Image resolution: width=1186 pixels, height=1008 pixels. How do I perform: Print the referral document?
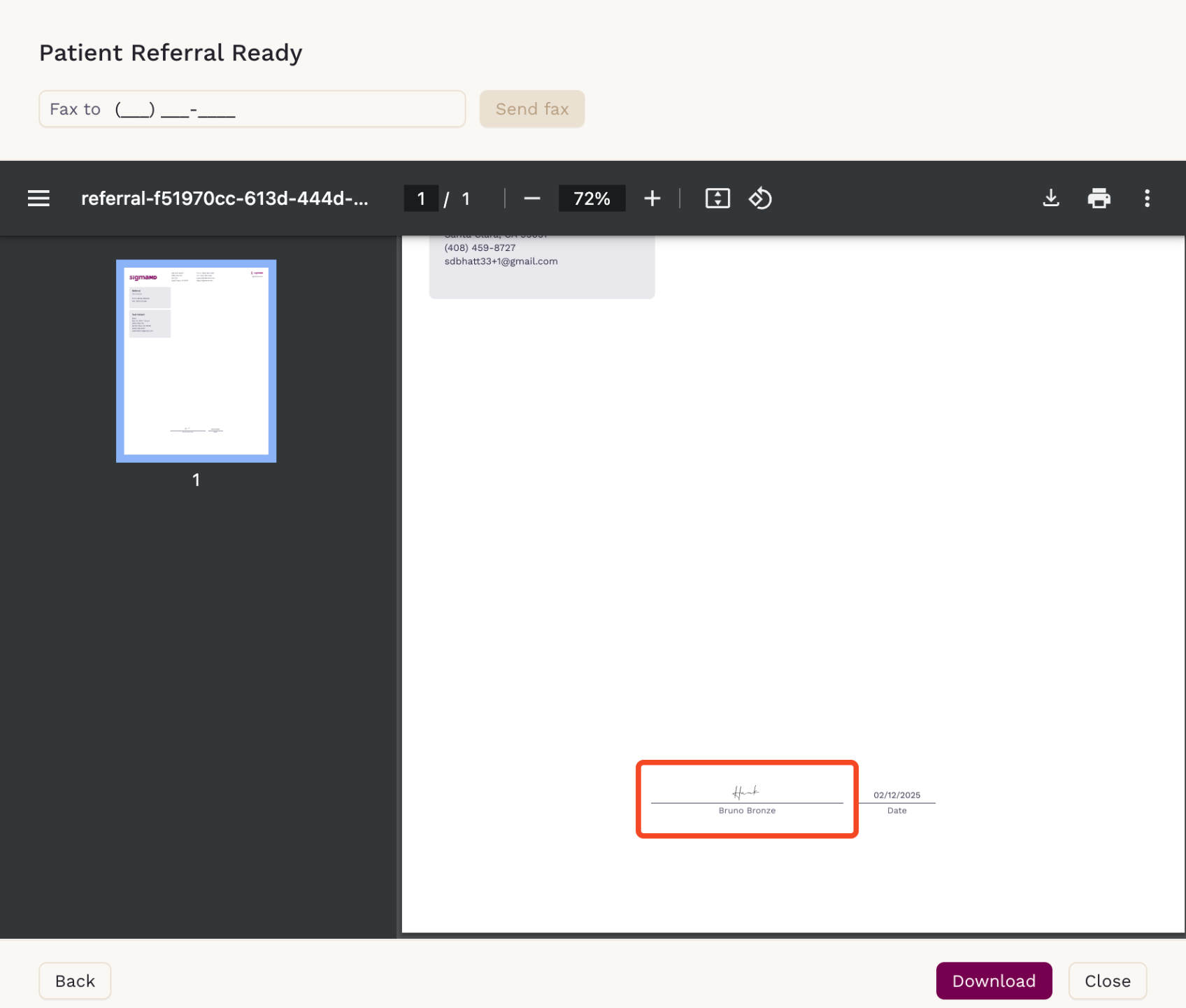coord(1099,199)
